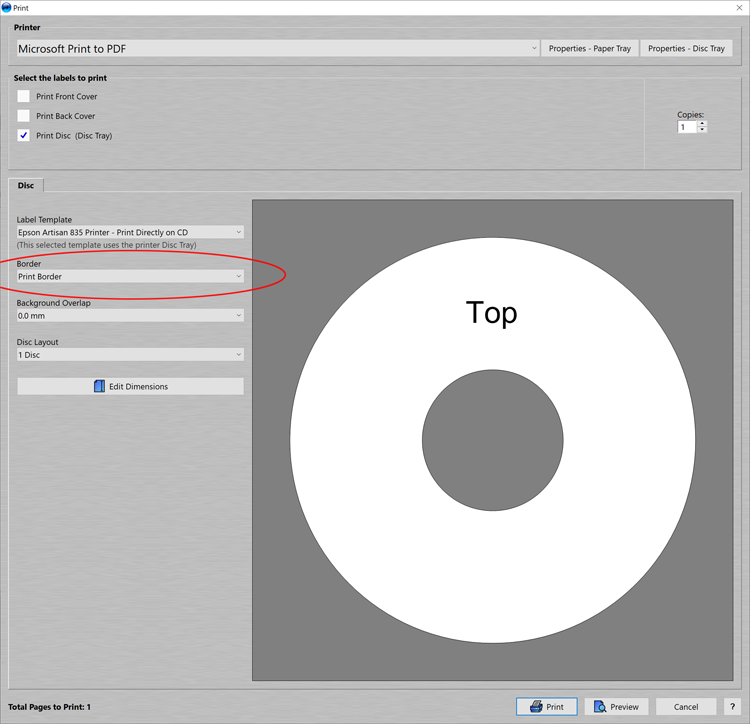Click the magnifier icon on Preview button
The height and width of the screenshot is (724, 750).
(x=600, y=707)
